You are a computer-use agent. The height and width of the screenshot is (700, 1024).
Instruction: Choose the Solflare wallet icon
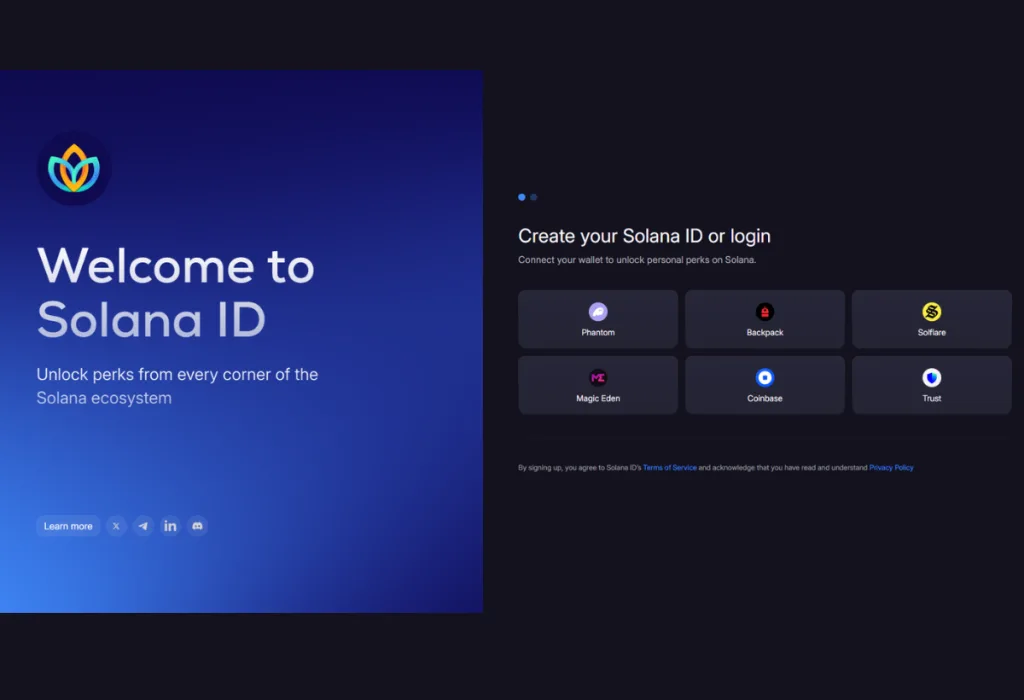point(931,312)
